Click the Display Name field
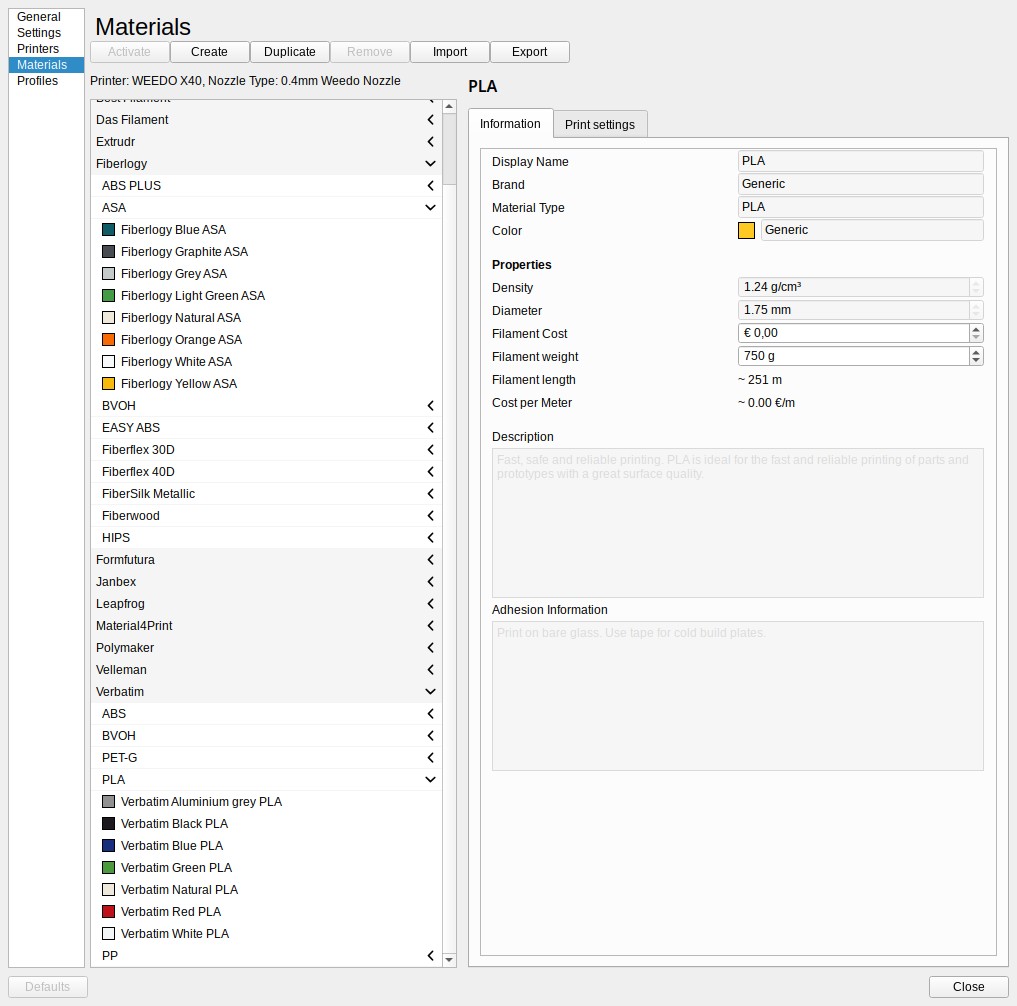The height and width of the screenshot is (1006, 1017). tap(861, 161)
